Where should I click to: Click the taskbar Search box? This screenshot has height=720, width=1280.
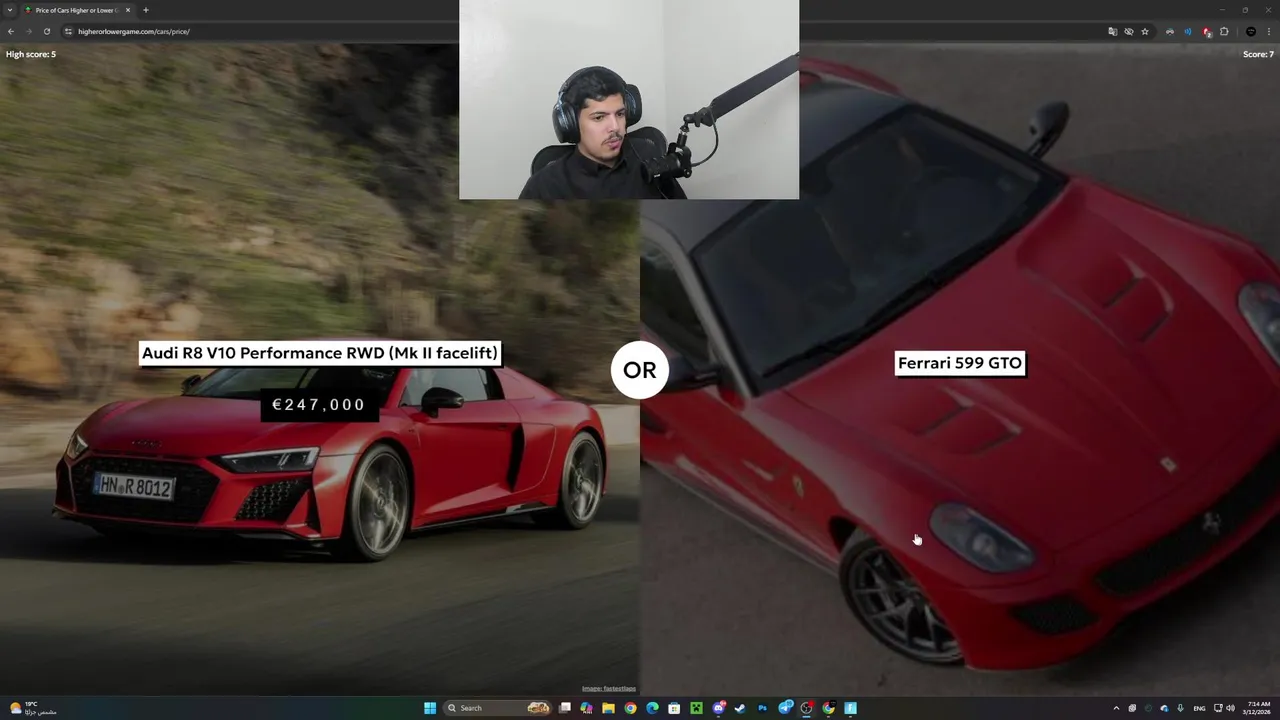(x=498, y=708)
